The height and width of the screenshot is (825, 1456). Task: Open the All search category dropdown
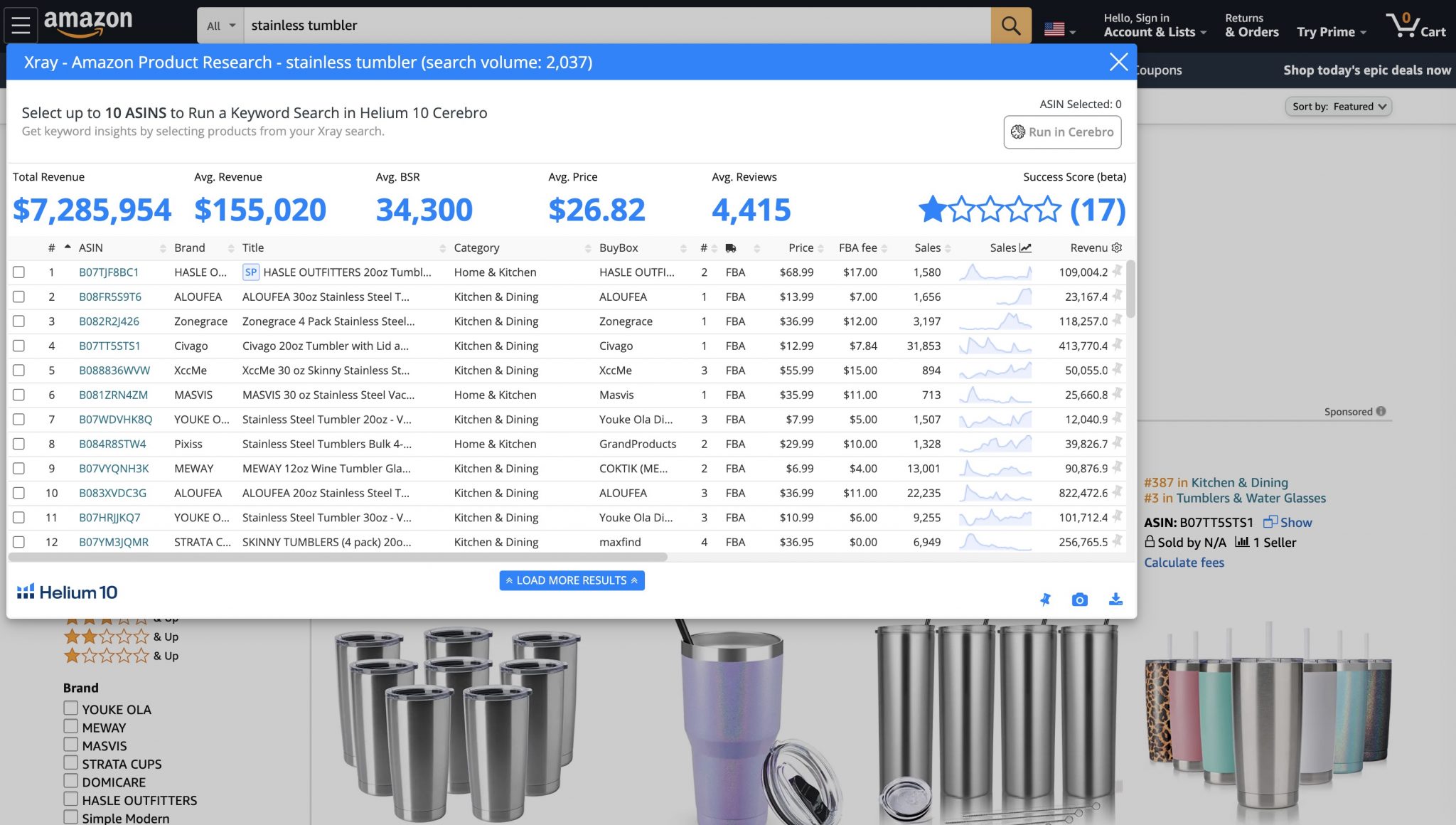[220, 26]
